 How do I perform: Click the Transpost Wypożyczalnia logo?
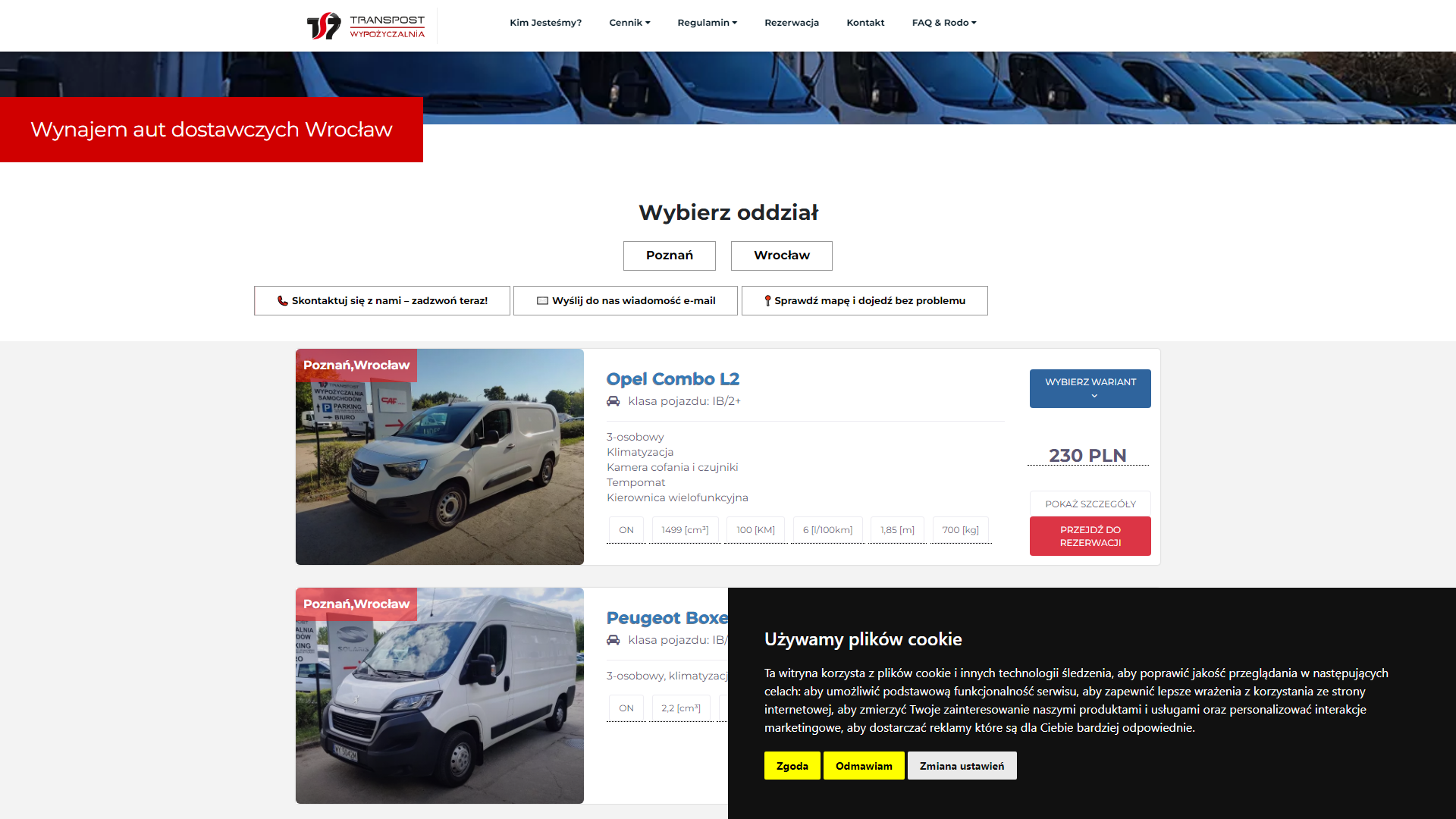pos(366,25)
